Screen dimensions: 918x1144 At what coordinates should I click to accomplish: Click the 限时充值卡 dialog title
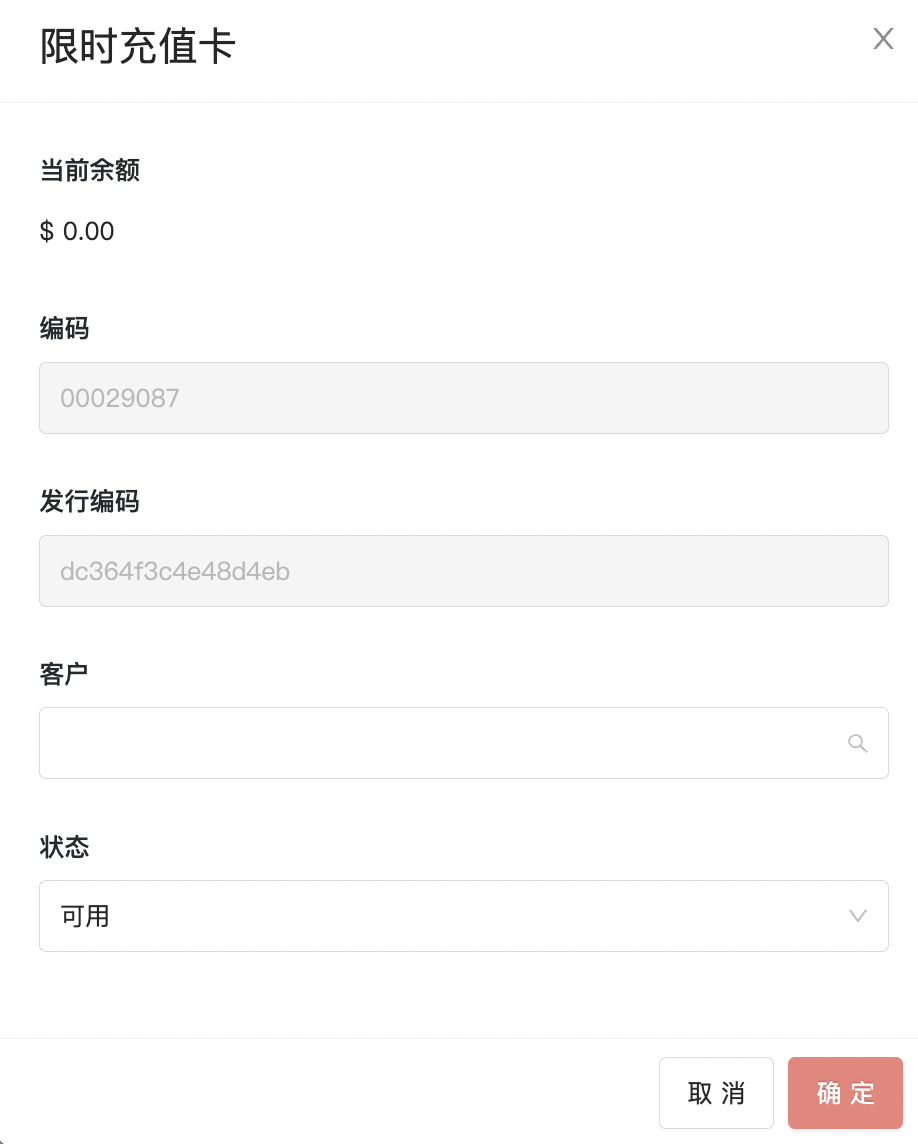click(137, 47)
